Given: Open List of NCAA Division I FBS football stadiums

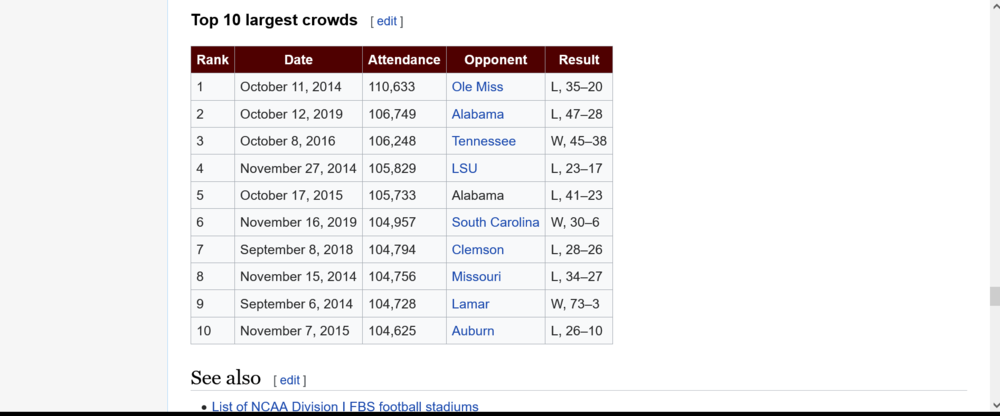Looking at the screenshot, I should click(x=345, y=407).
